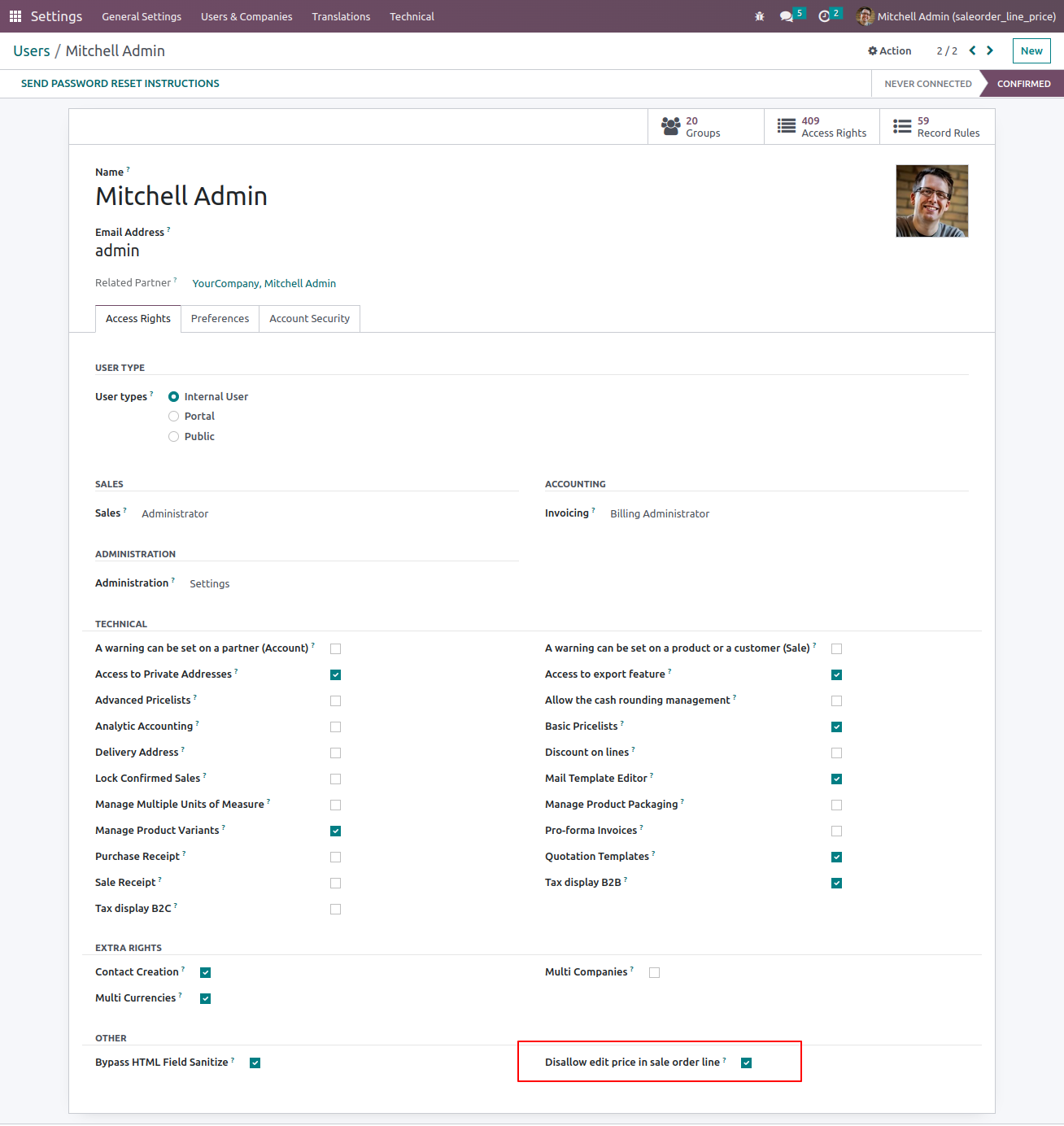Click Send Password Reset Instructions
The width and height of the screenshot is (1064, 1126).
coord(120,84)
